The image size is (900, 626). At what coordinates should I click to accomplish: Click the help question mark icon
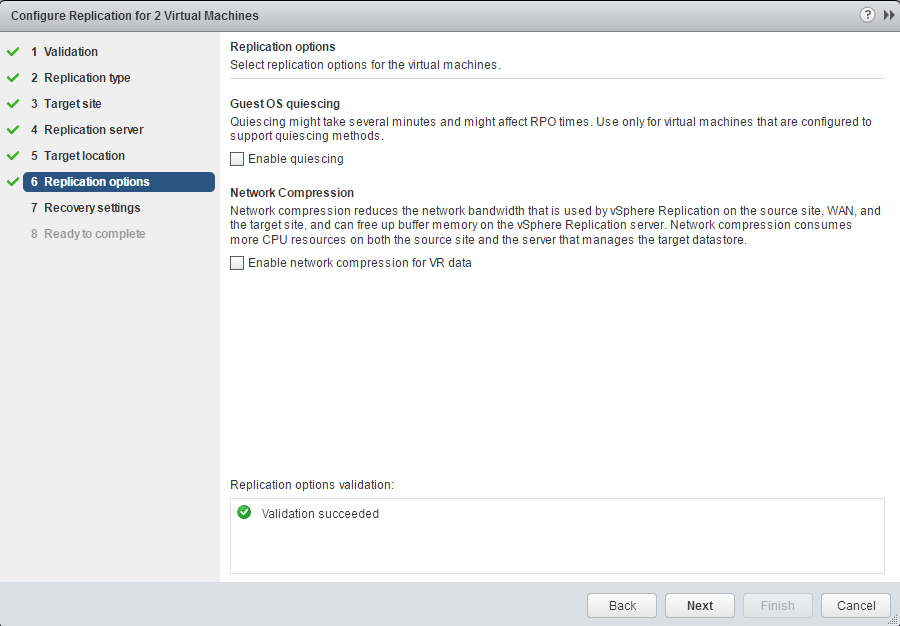(866, 15)
